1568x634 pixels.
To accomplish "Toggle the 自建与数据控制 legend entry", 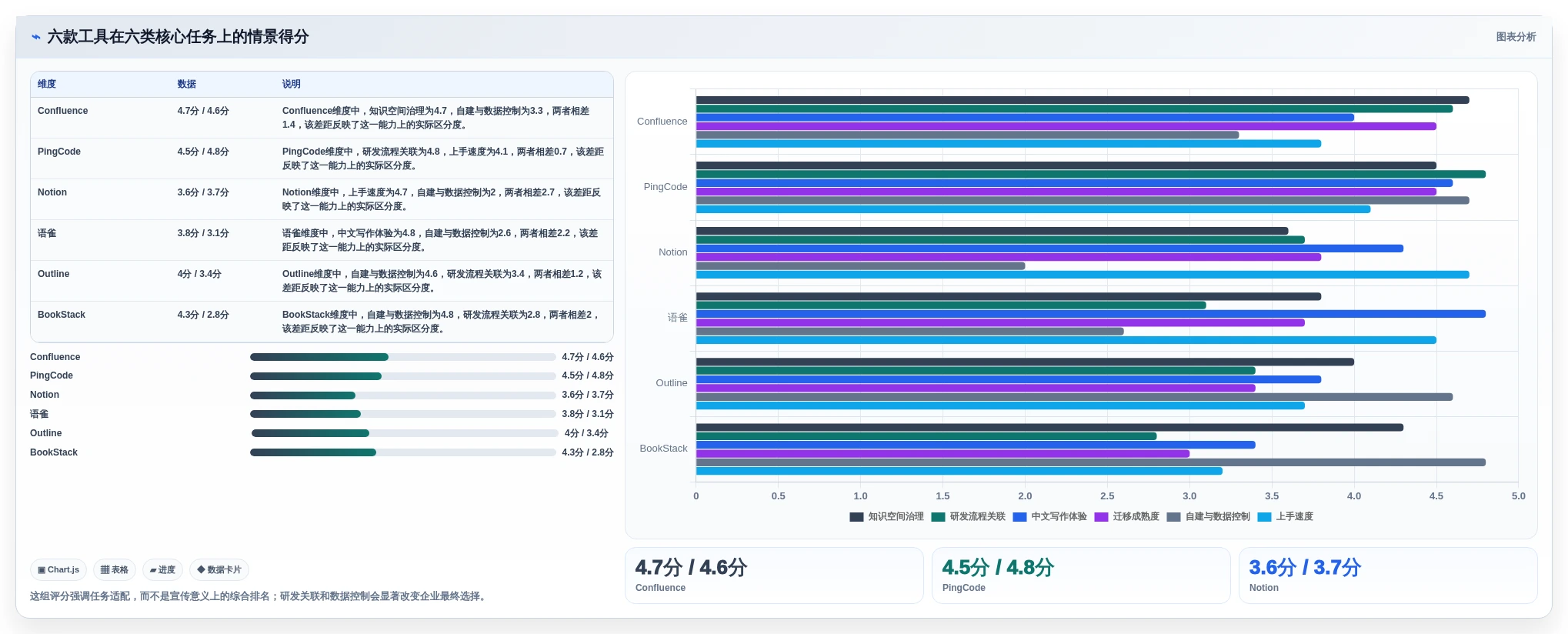I will pyautogui.click(x=1209, y=517).
